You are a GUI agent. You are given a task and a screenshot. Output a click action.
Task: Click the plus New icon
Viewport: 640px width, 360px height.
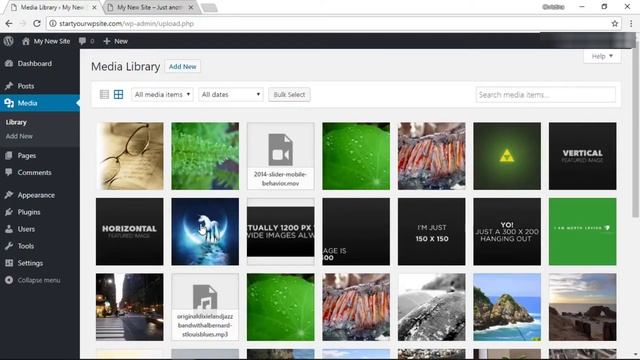pyautogui.click(x=107, y=41)
